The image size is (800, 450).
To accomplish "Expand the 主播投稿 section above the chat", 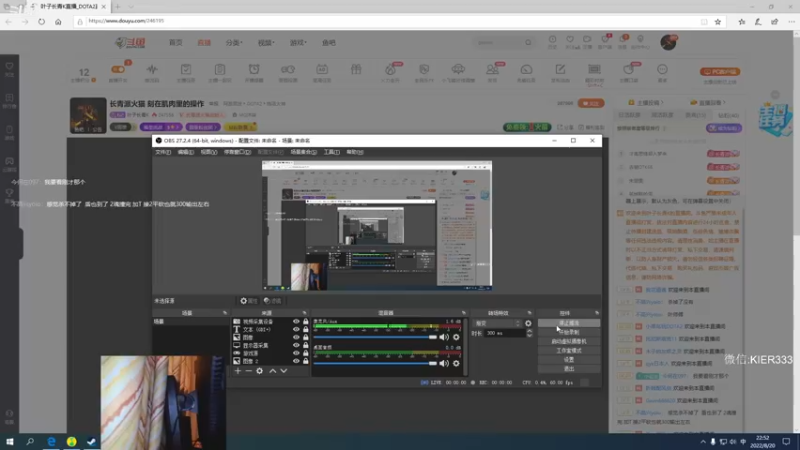I will (646, 103).
